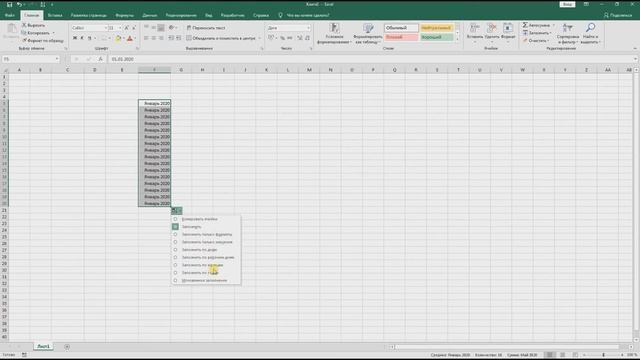
Task: Click the Save icon in the quick access toolbar
Action: click(9, 4)
